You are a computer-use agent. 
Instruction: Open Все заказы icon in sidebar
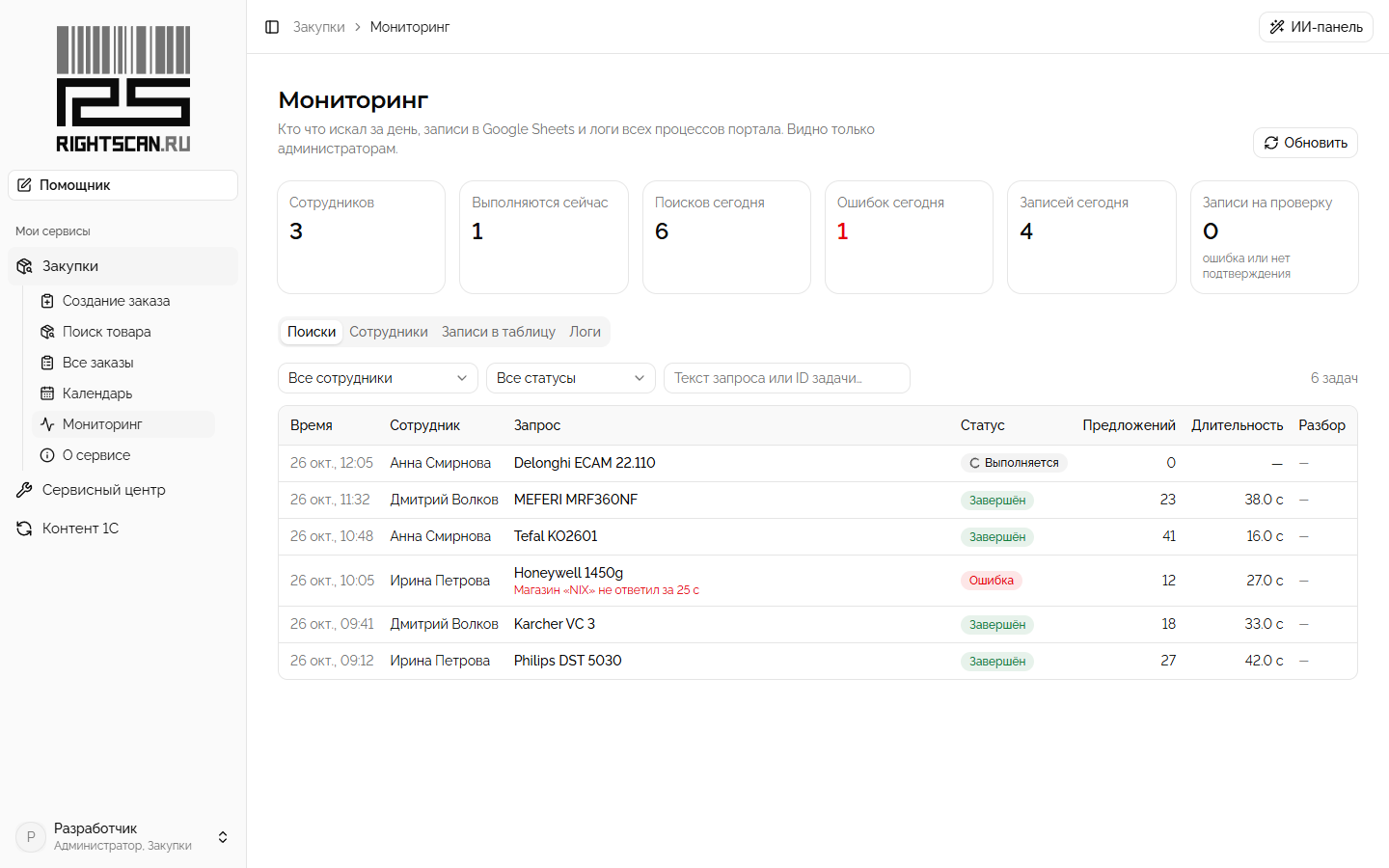point(47,363)
